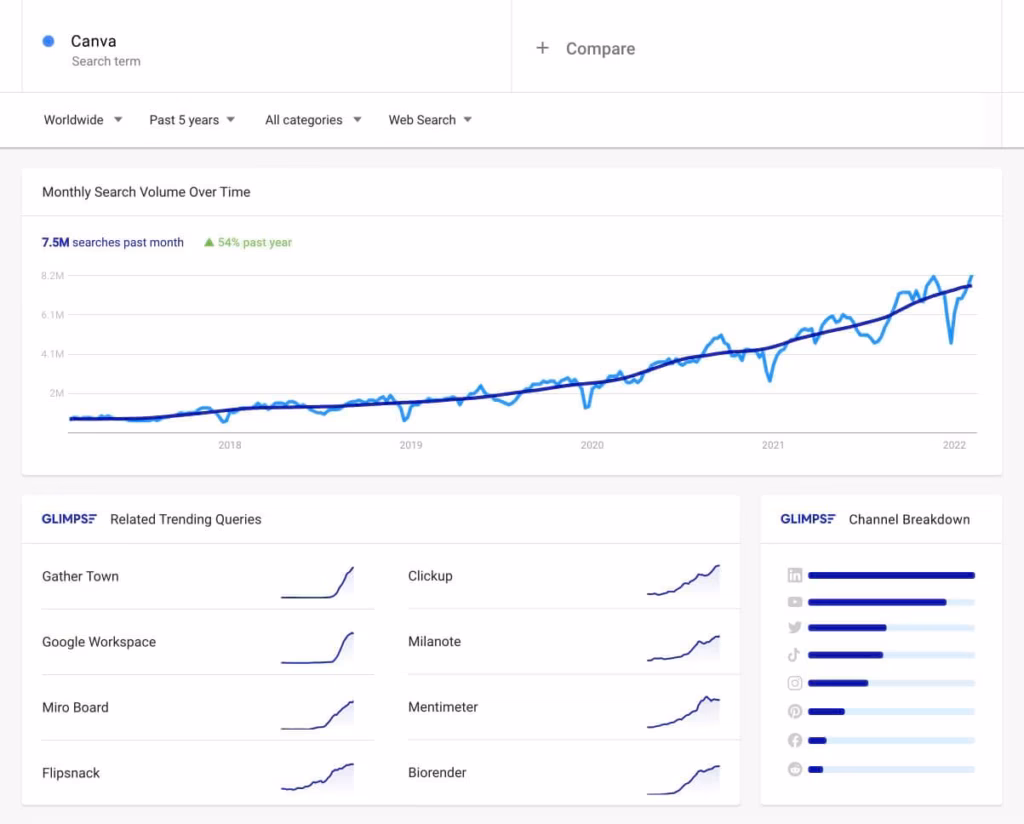This screenshot has width=1024, height=824.
Task: Toggle the 54% past year growth indicator
Action: click(247, 242)
